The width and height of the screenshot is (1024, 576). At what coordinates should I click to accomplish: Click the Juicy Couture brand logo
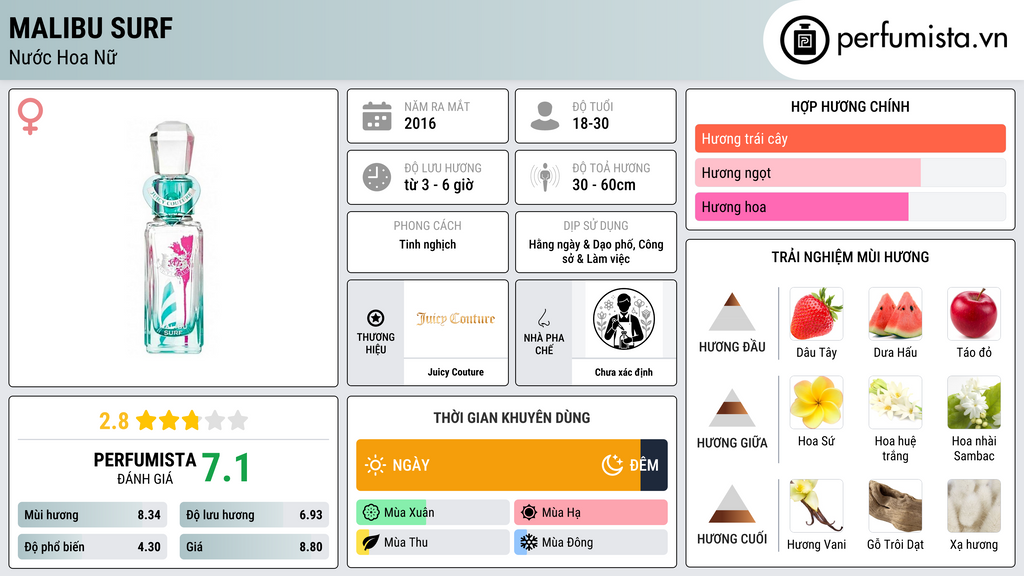(x=456, y=319)
